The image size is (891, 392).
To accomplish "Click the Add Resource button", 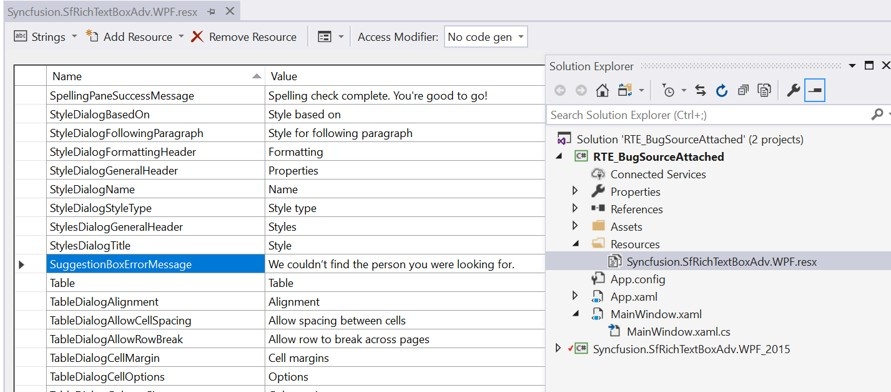I will tap(130, 37).
